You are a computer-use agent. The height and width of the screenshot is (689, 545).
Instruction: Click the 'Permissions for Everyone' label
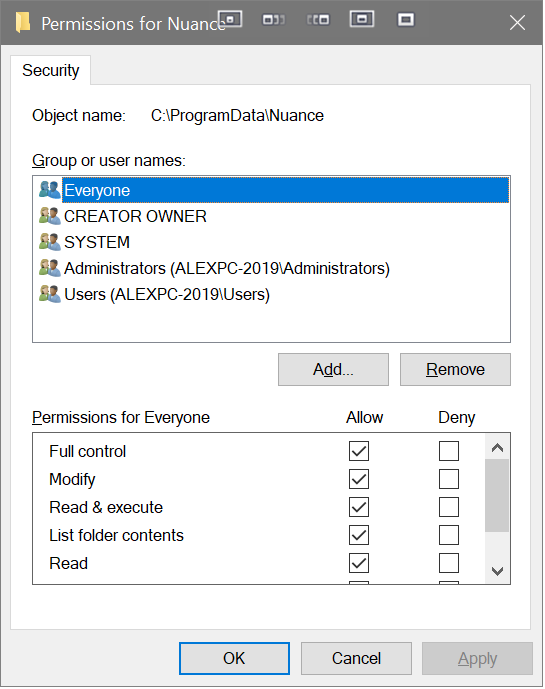point(121,417)
